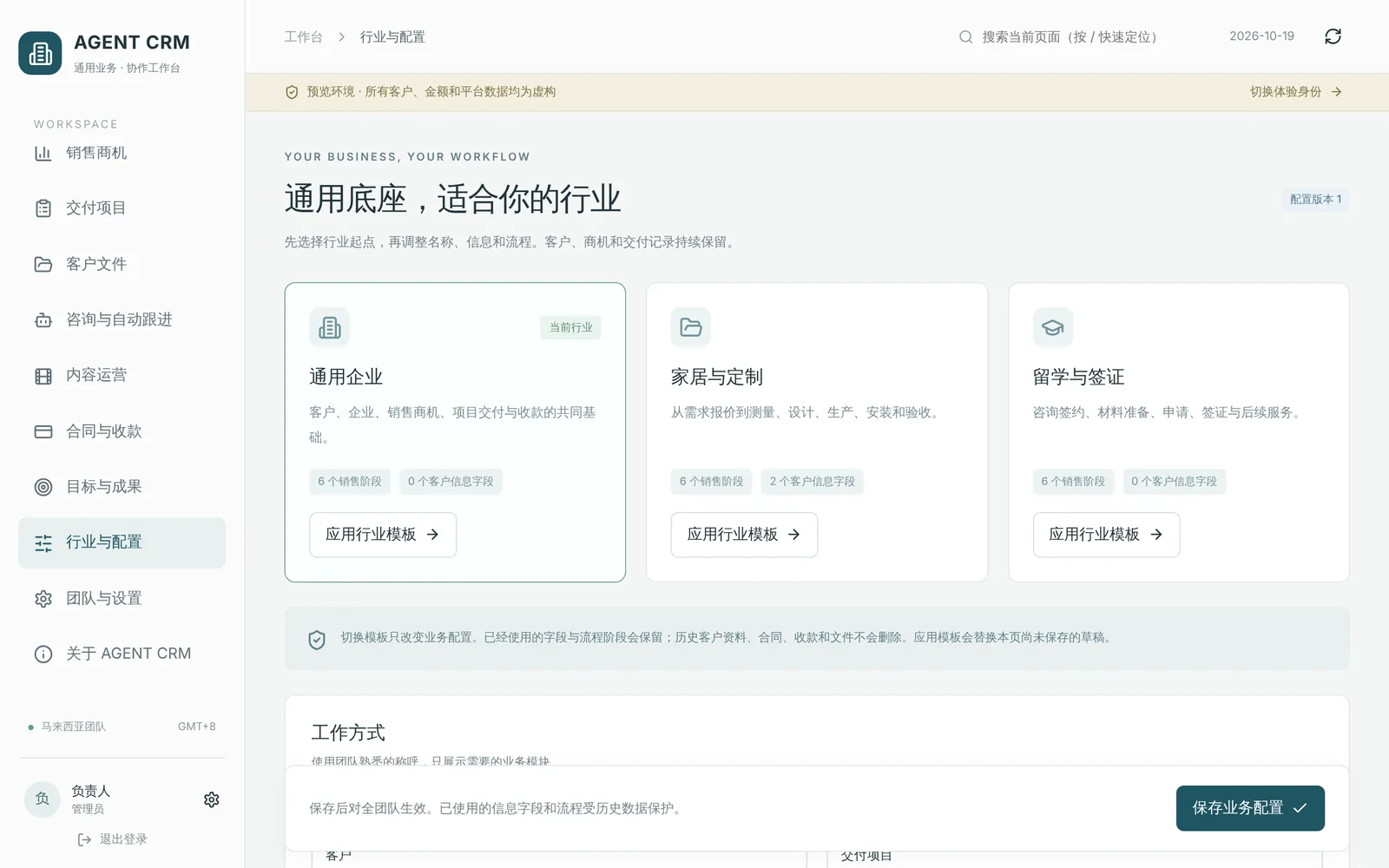Screen dimensions: 1389x868
Task: Open account settings gear beside 负责人
Action: [x=211, y=799]
